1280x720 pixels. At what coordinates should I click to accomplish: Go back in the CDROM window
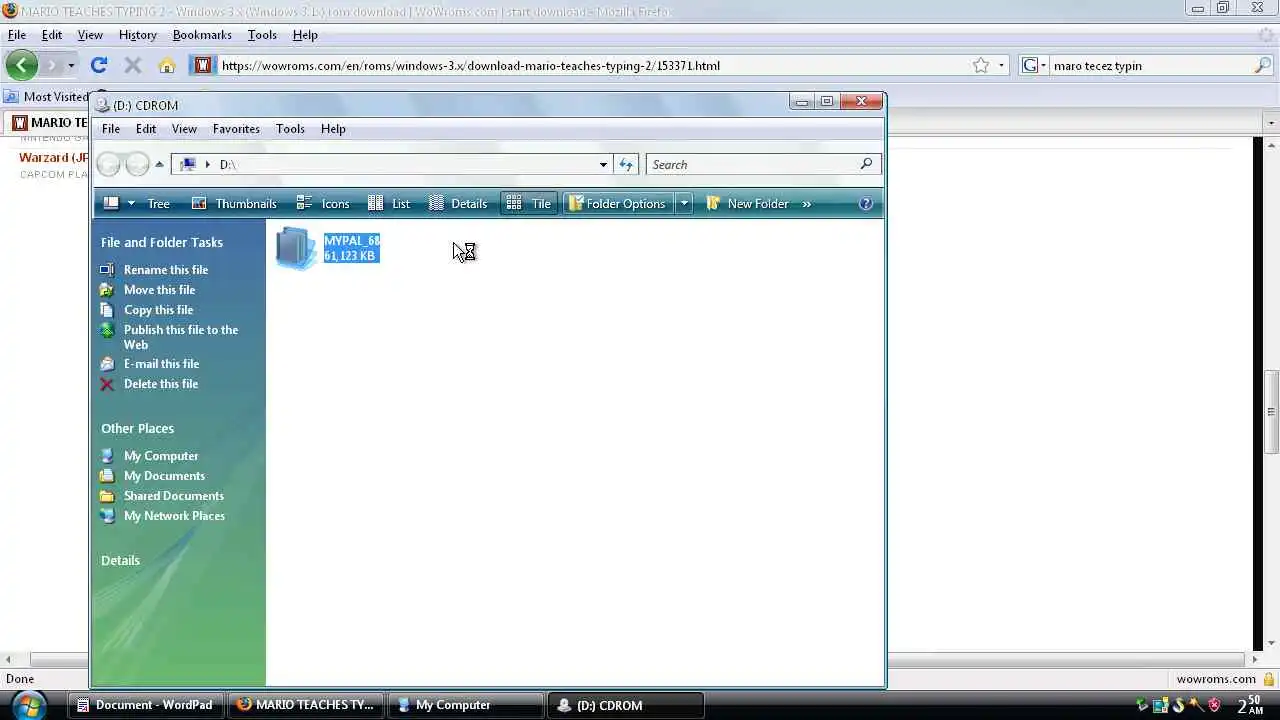109,164
